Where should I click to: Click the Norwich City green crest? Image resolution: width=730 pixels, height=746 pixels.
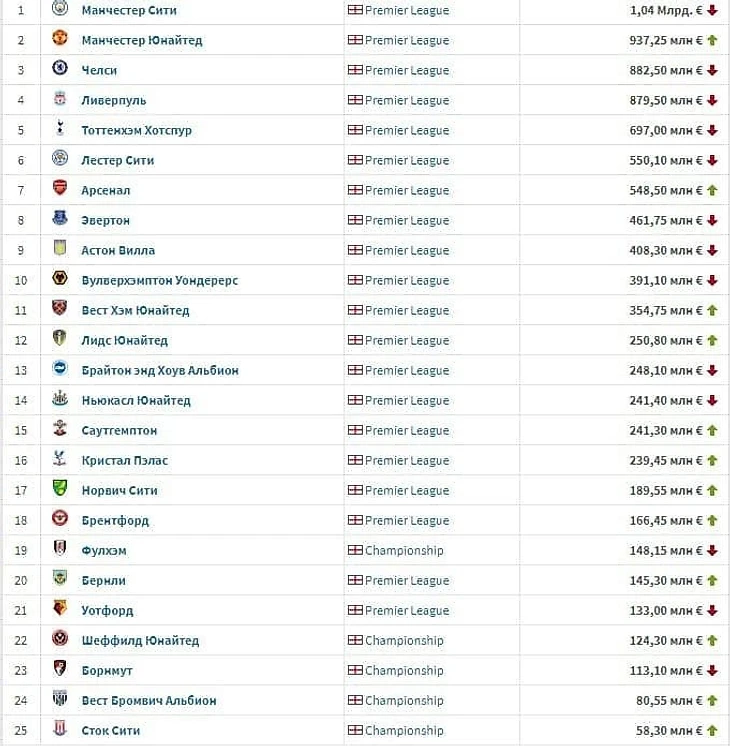tap(60, 488)
